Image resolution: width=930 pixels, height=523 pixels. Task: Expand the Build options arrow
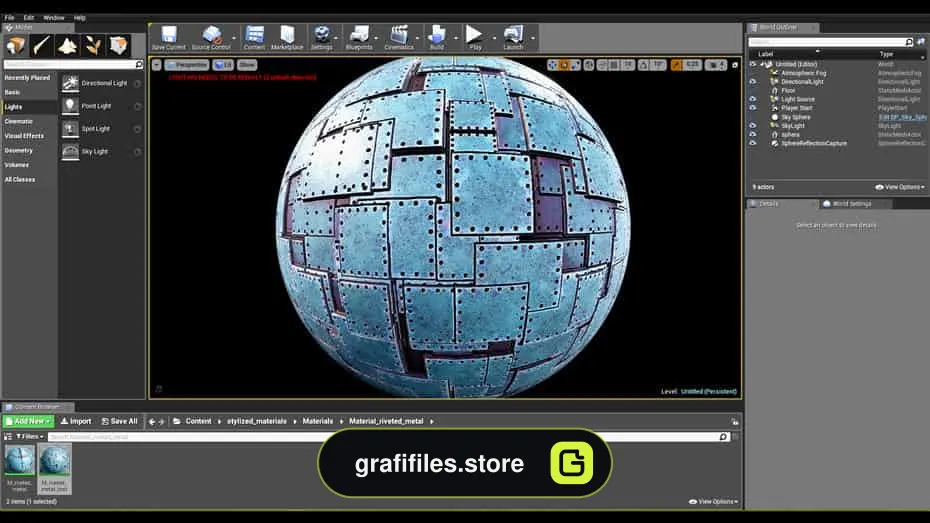click(x=456, y=39)
